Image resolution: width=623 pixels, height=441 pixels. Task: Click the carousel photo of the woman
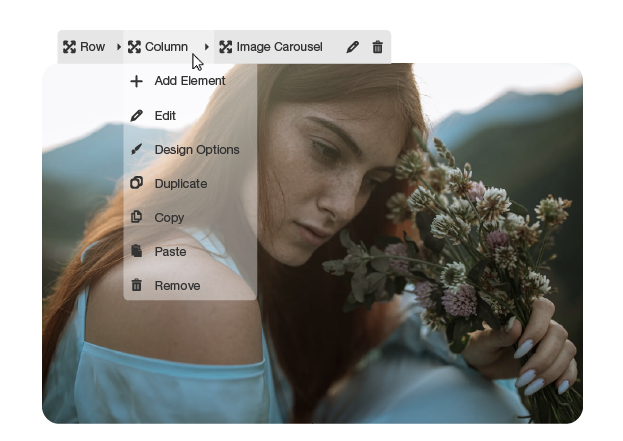tap(400, 300)
